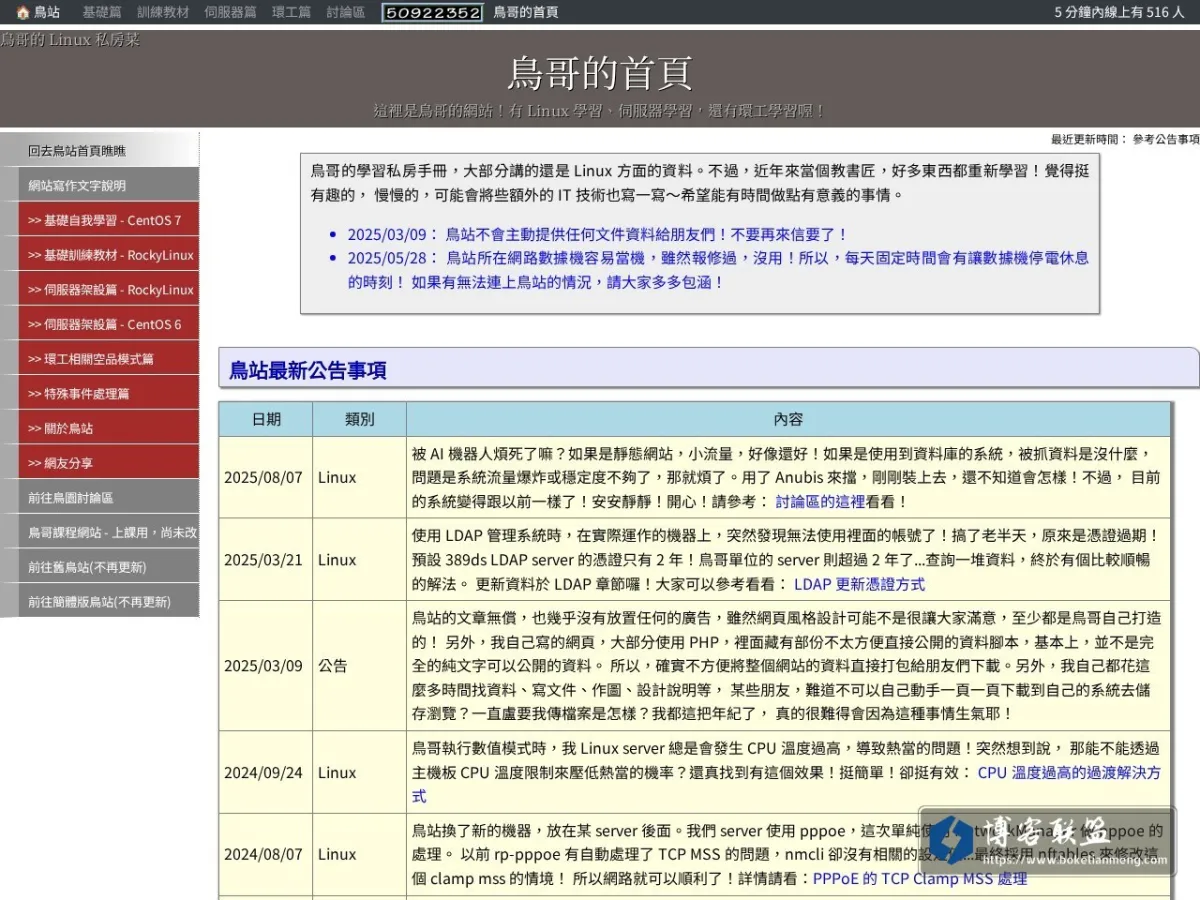Click the 鳥哥的首頁 banner title
Viewport: 1200px width, 900px height.
pyautogui.click(x=600, y=73)
